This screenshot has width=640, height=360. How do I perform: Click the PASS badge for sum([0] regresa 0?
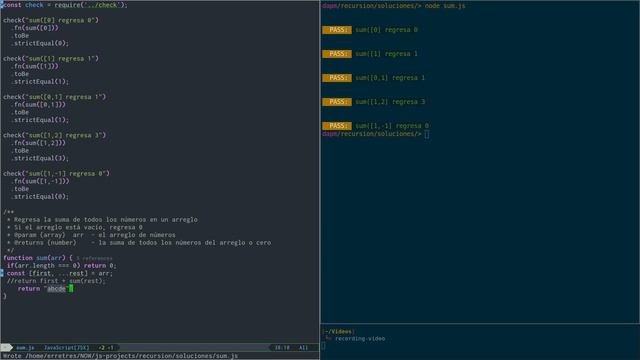tap(337, 30)
